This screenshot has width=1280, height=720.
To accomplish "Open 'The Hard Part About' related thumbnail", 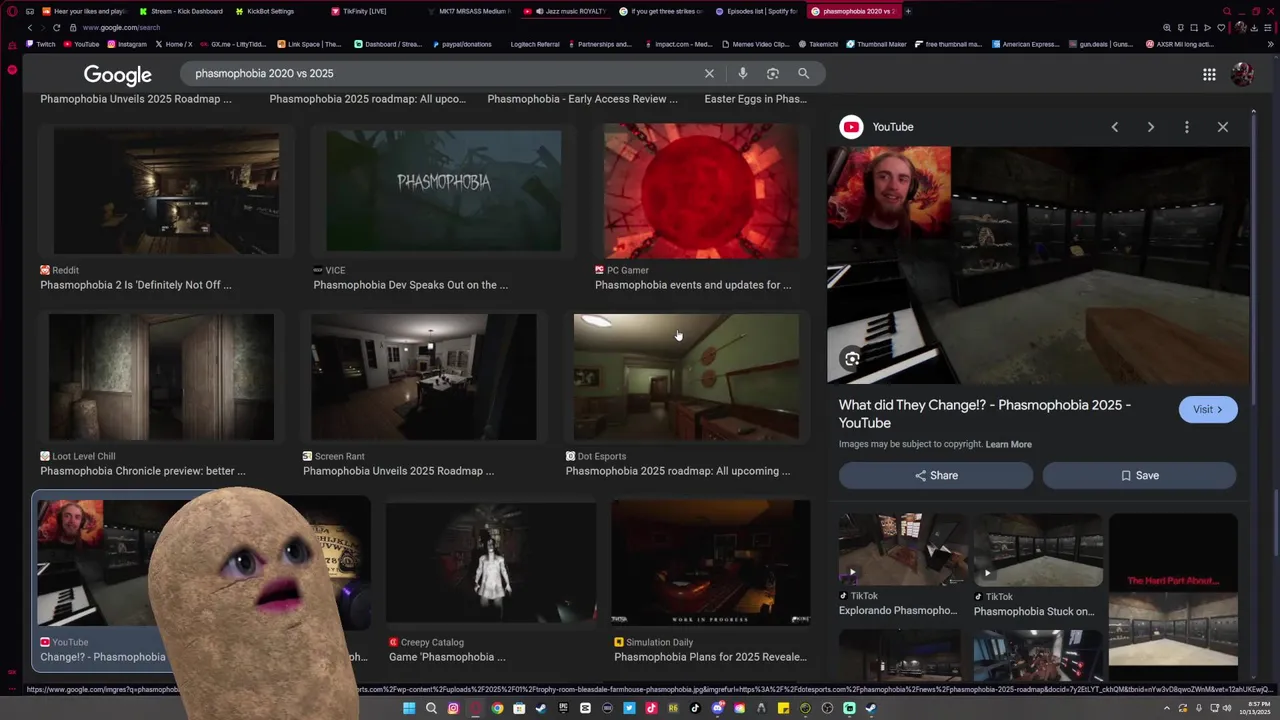I will pos(1173,590).
